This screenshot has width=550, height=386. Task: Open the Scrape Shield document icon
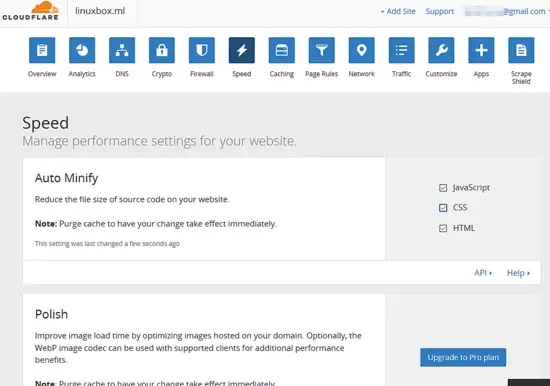[521, 50]
